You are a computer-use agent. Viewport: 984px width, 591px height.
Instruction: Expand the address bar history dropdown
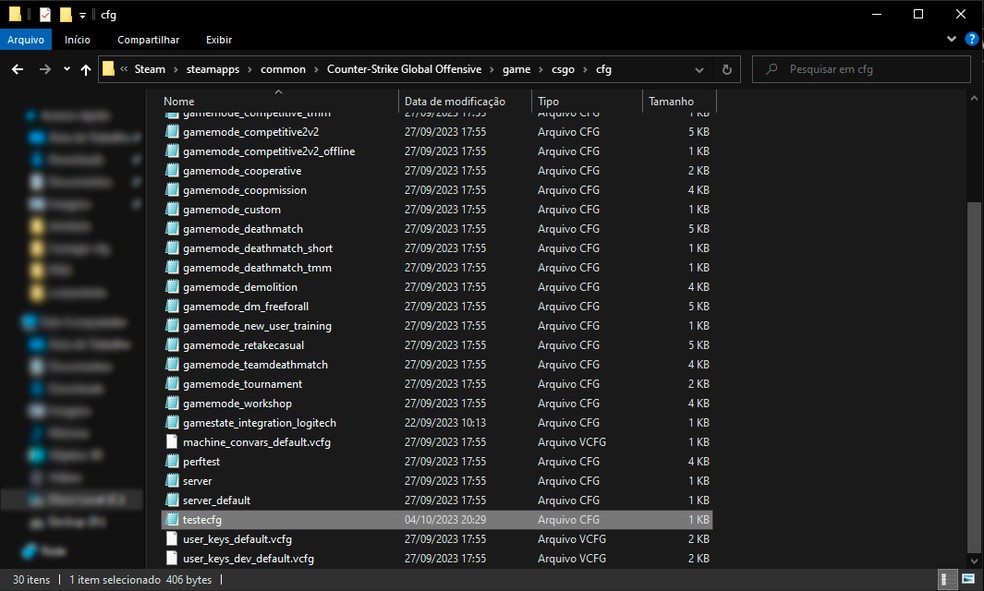tap(699, 70)
